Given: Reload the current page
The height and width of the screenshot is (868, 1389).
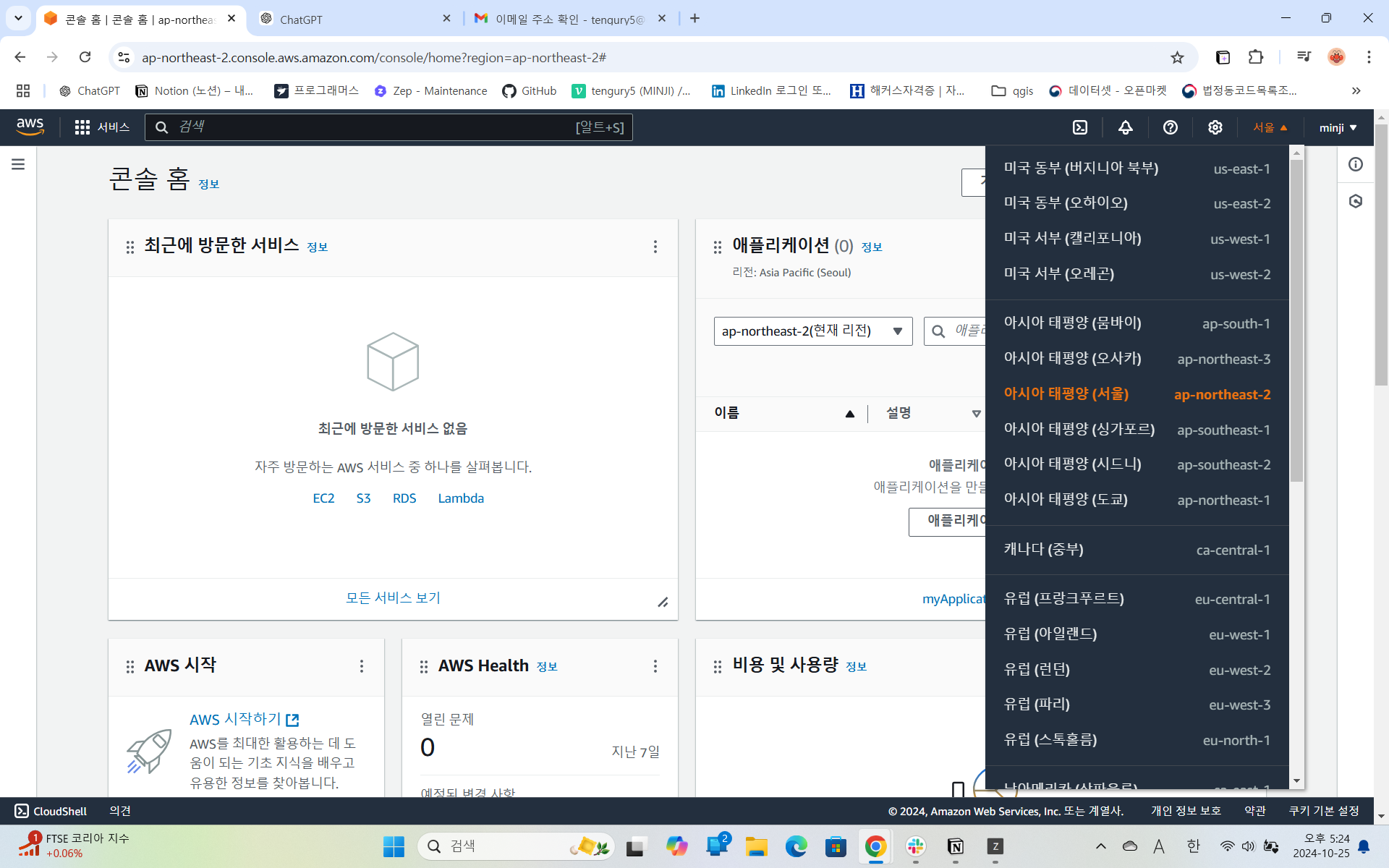Looking at the screenshot, I should tap(85, 57).
